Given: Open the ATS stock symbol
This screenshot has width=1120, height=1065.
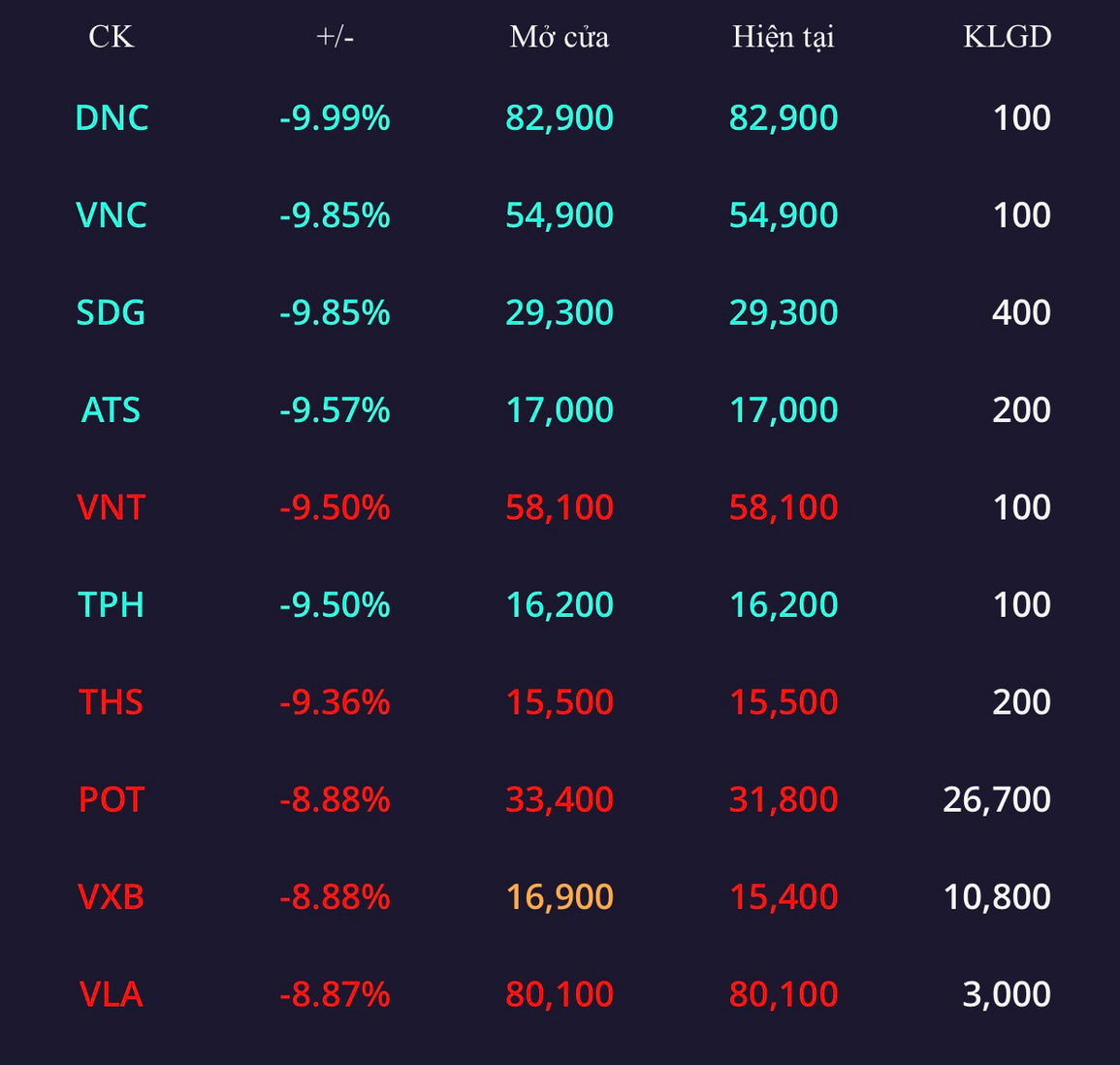Looking at the screenshot, I should pyautogui.click(x=111, y=410).
